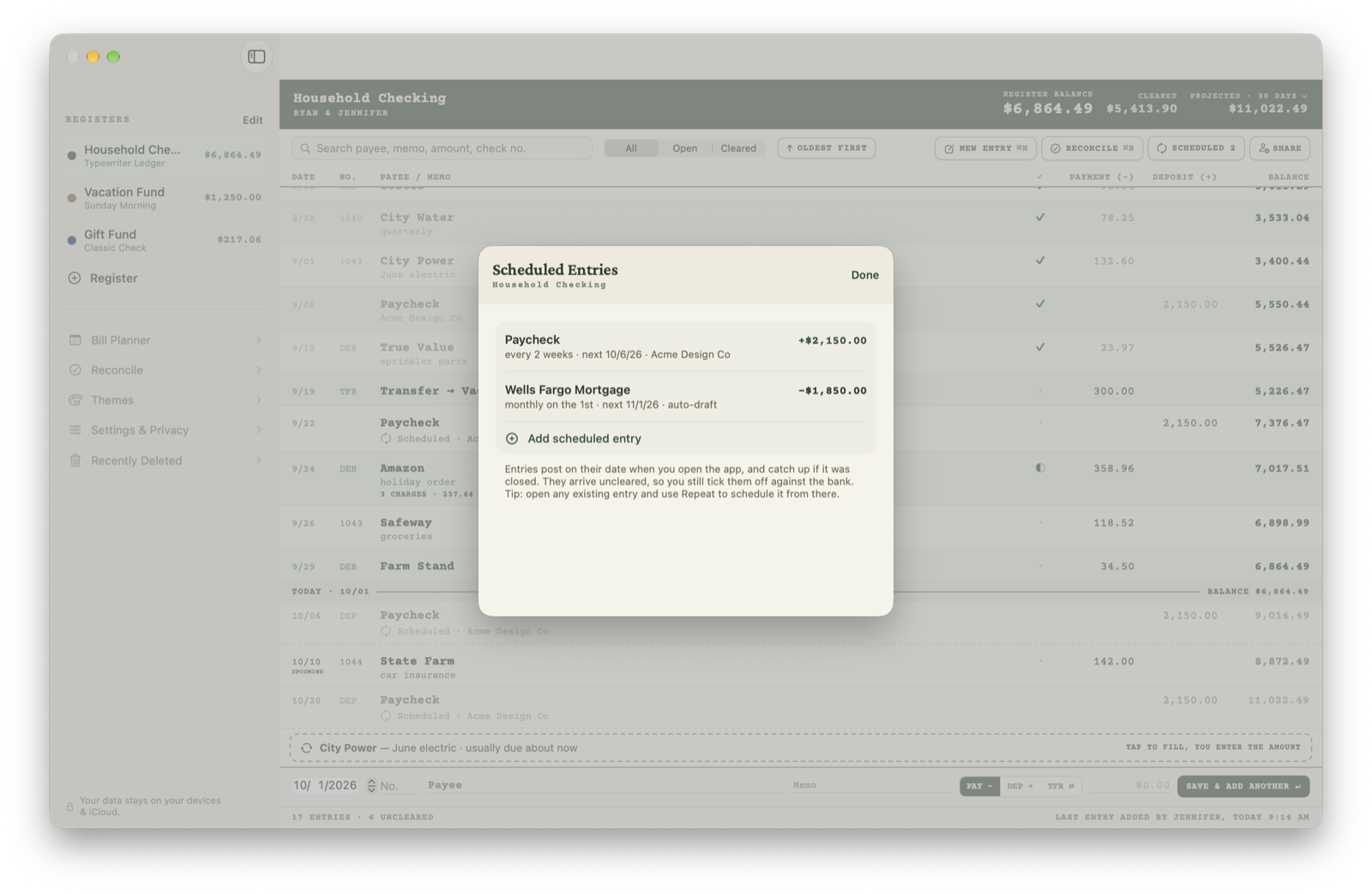This screenshot has height=894, width=1372.
Task: Toggle the sidebar panel icon
Action: coord(256,57)
